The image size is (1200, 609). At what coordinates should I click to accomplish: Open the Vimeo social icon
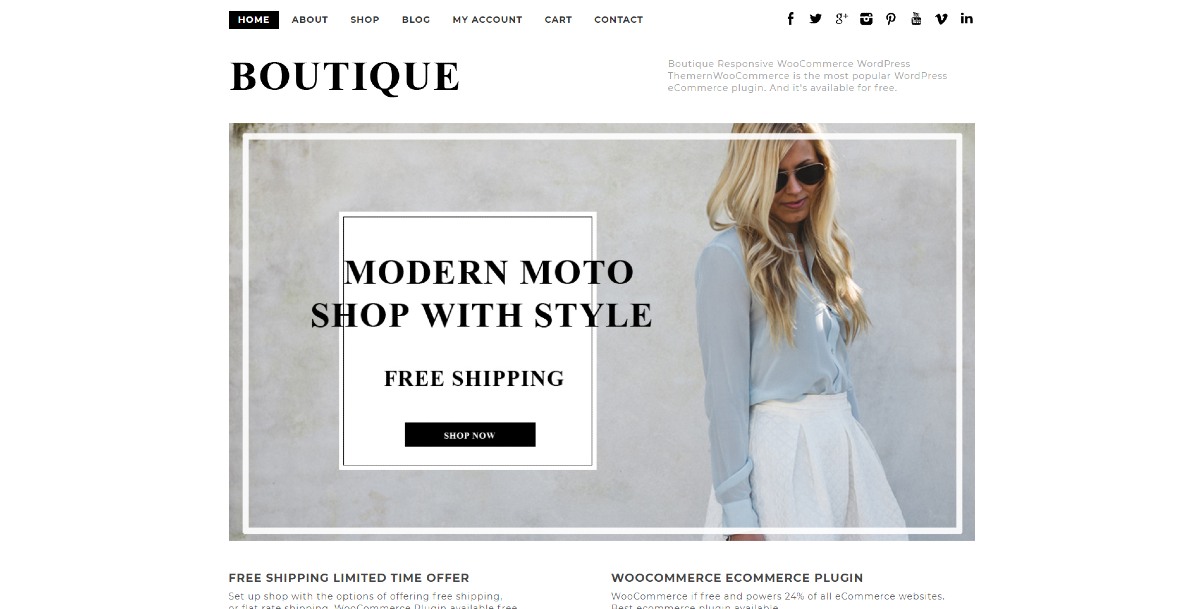pos(941,19)
